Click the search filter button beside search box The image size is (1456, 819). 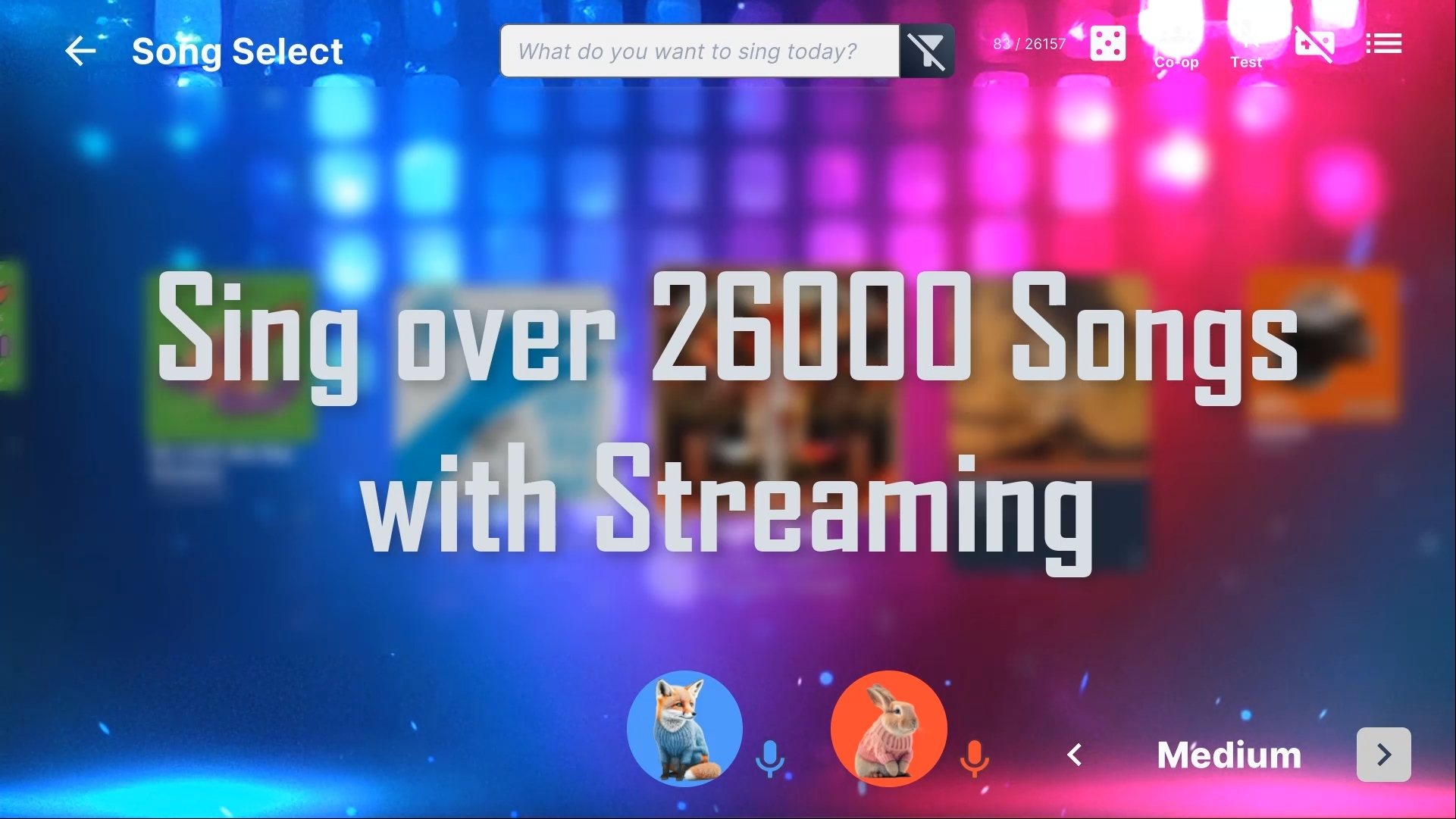point(926,52)
